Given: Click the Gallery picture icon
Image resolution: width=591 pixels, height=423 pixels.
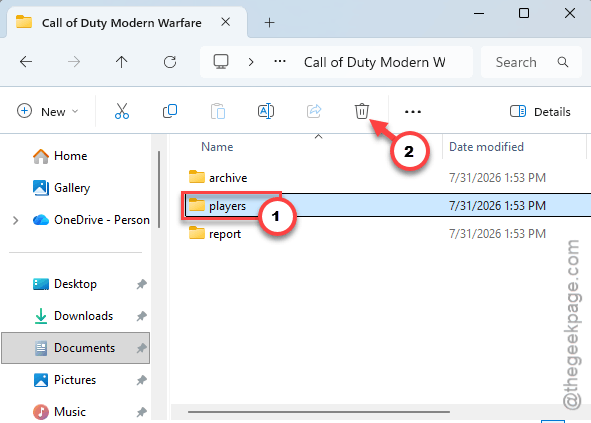Looking at the screenshot, I should (41, 188).
